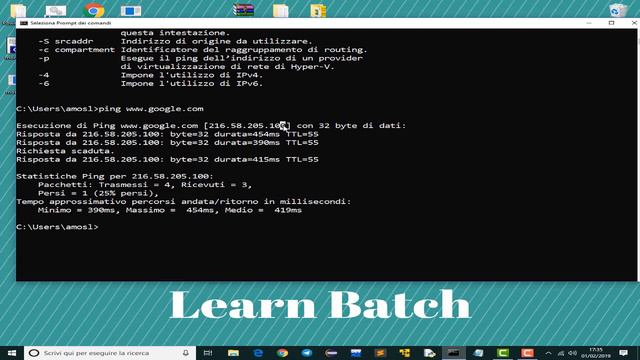The width and height of the screenshot is (640, 360).
Task: Click the reply line with durata=454ms
Action: 167,134
